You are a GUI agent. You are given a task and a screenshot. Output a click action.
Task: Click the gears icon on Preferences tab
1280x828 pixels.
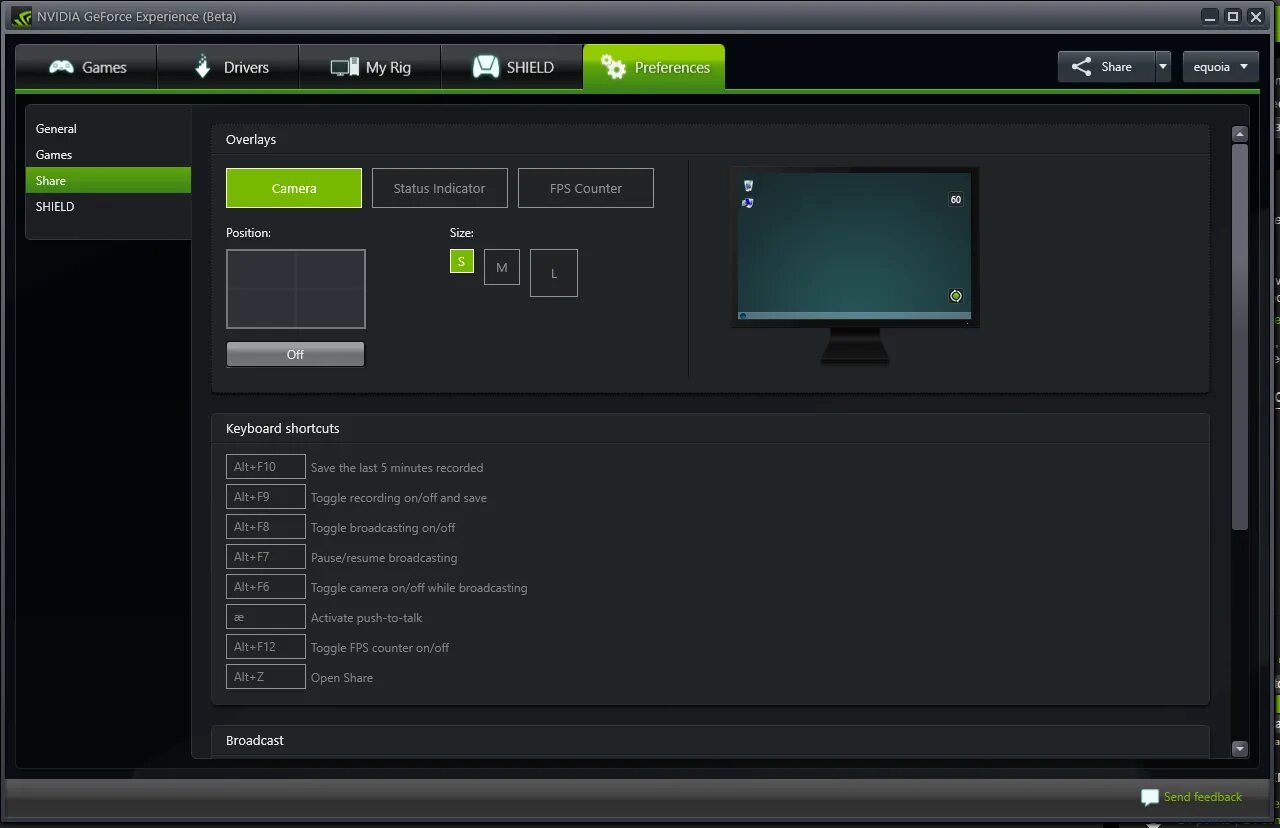(613, 67)
